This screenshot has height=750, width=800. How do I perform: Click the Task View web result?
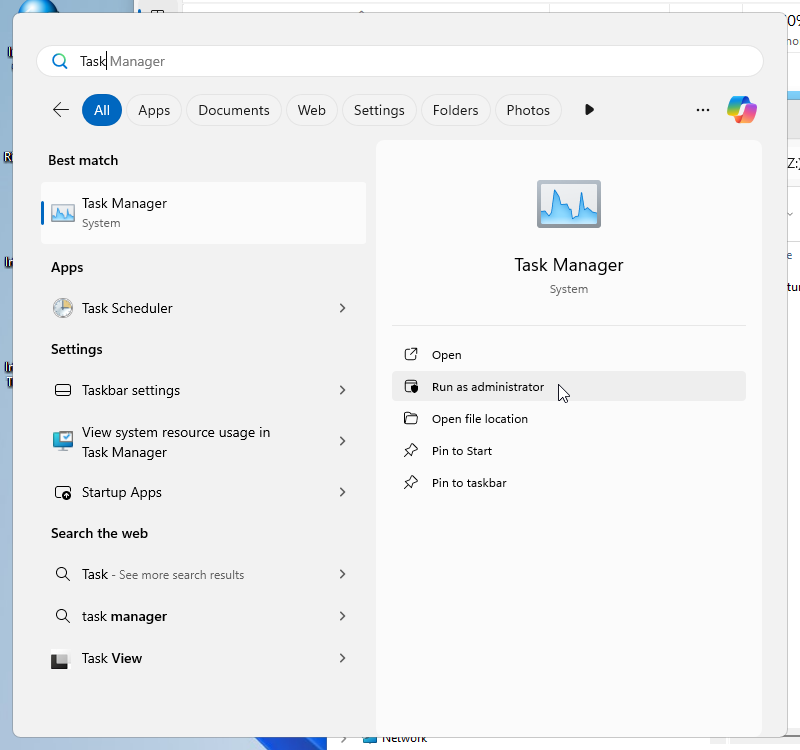point(202,659)
